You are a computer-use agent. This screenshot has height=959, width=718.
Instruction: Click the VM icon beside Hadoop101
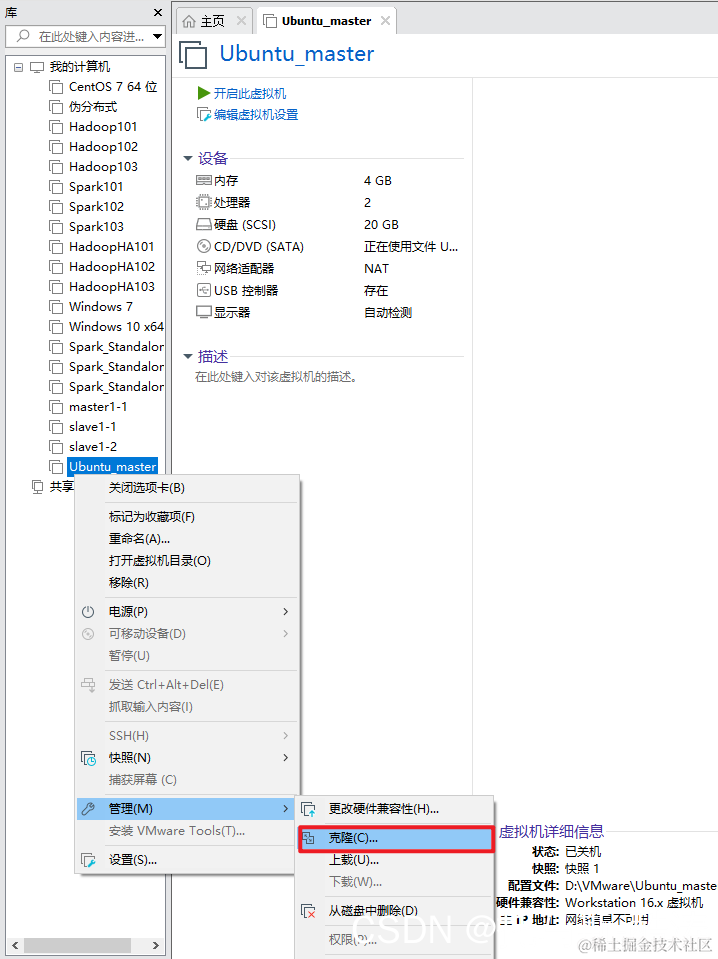[x=56, y=127]
